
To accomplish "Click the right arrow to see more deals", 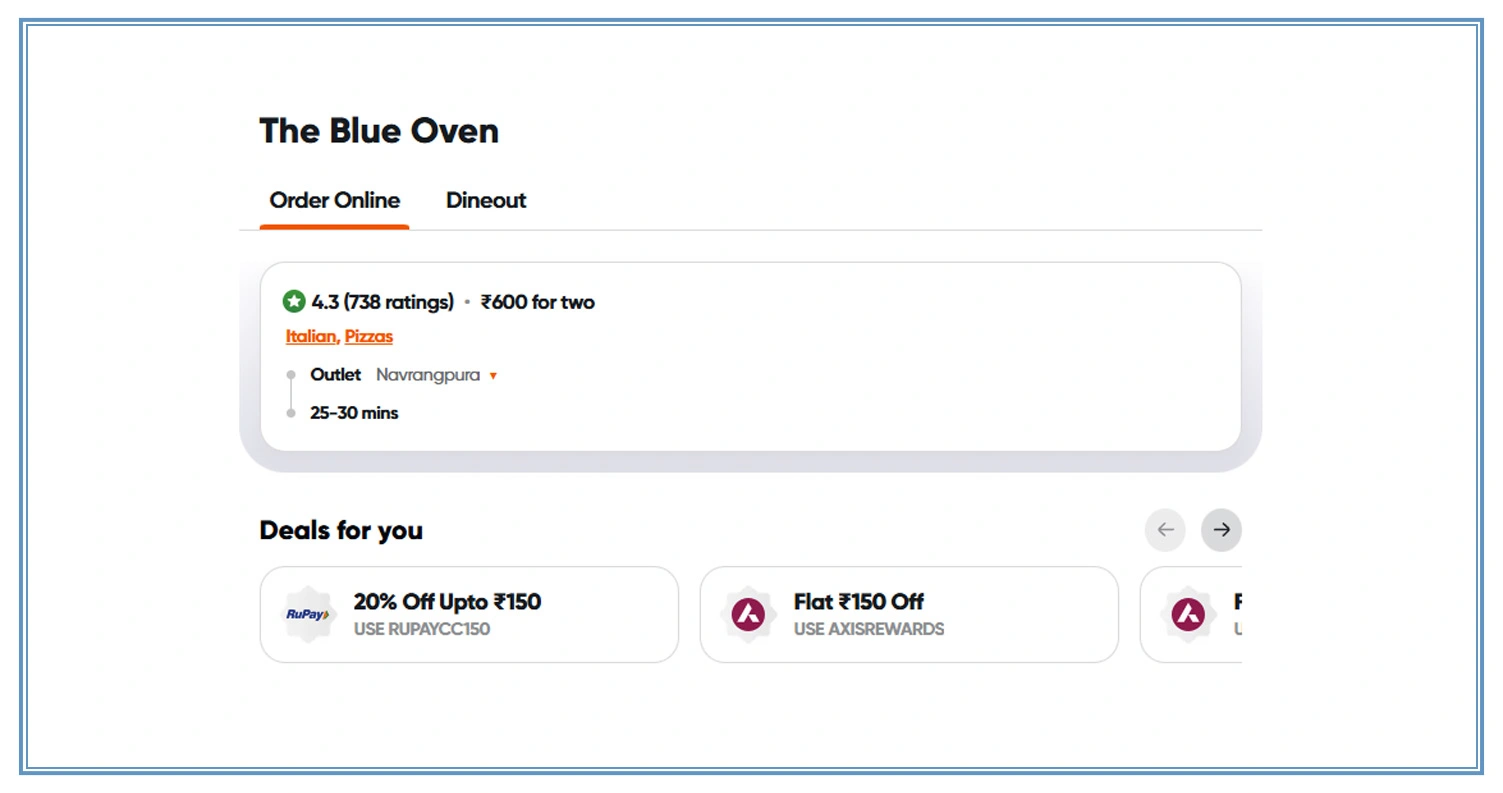I will [1220, 530].
